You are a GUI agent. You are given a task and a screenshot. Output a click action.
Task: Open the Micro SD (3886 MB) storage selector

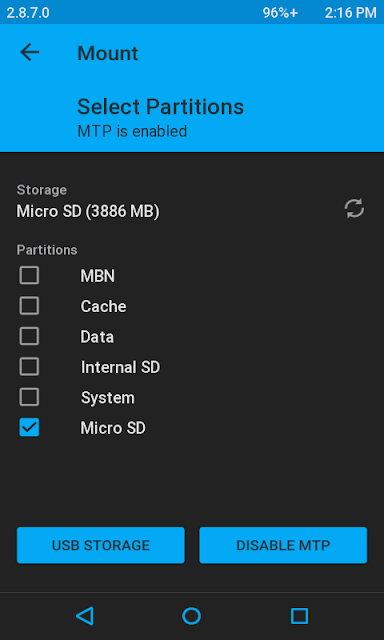coord(88,211)
